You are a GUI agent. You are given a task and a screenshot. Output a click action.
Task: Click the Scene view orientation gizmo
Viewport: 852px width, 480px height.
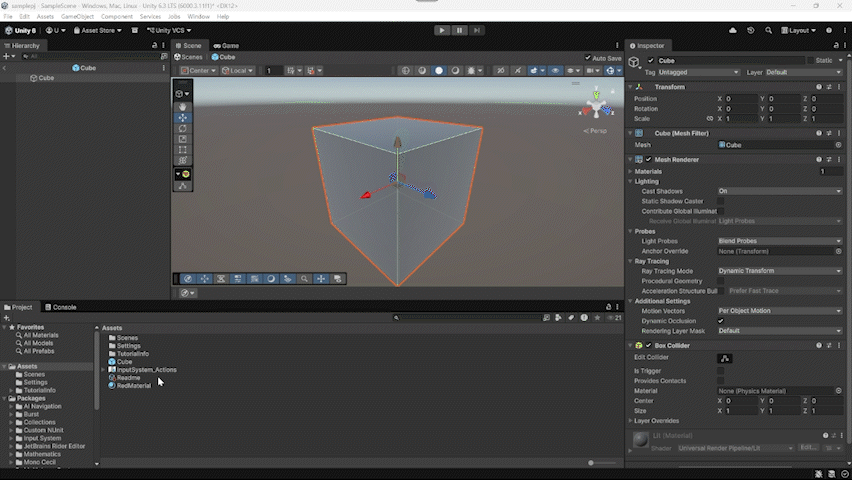click(x=597, y=104)
